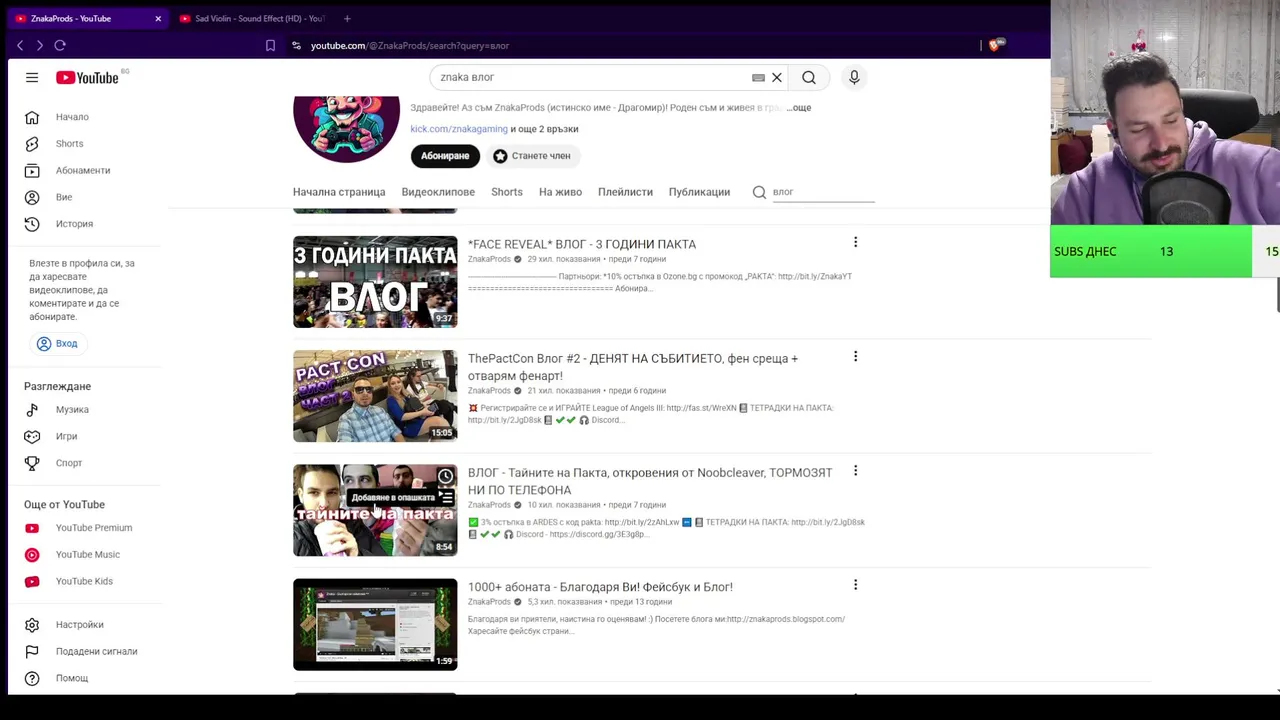The height and width of the screenshot is (720, 1280).
Task: Reload the page in browser
Action: 60,45
